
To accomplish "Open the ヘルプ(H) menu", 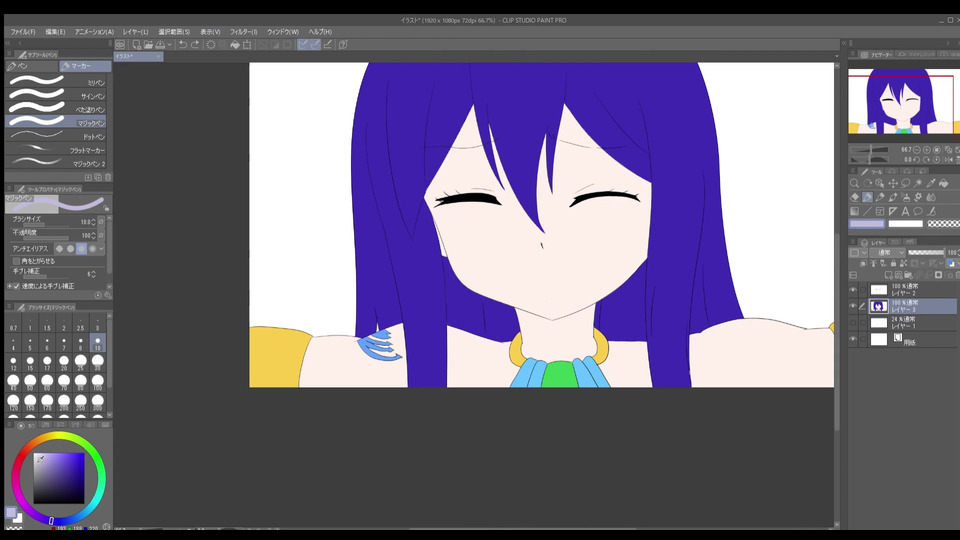I will click(320, 32).
